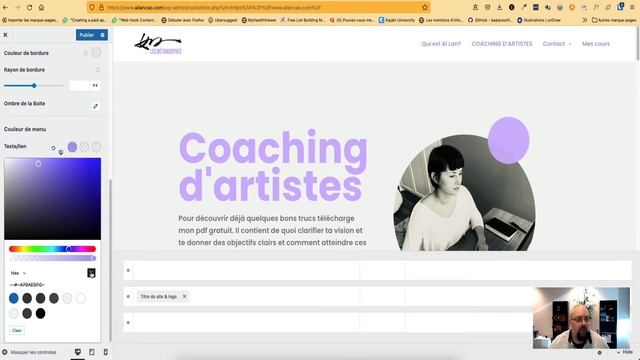640x360 pixels.
Task: Click the top header row settings gear
Action: point(128,270)
